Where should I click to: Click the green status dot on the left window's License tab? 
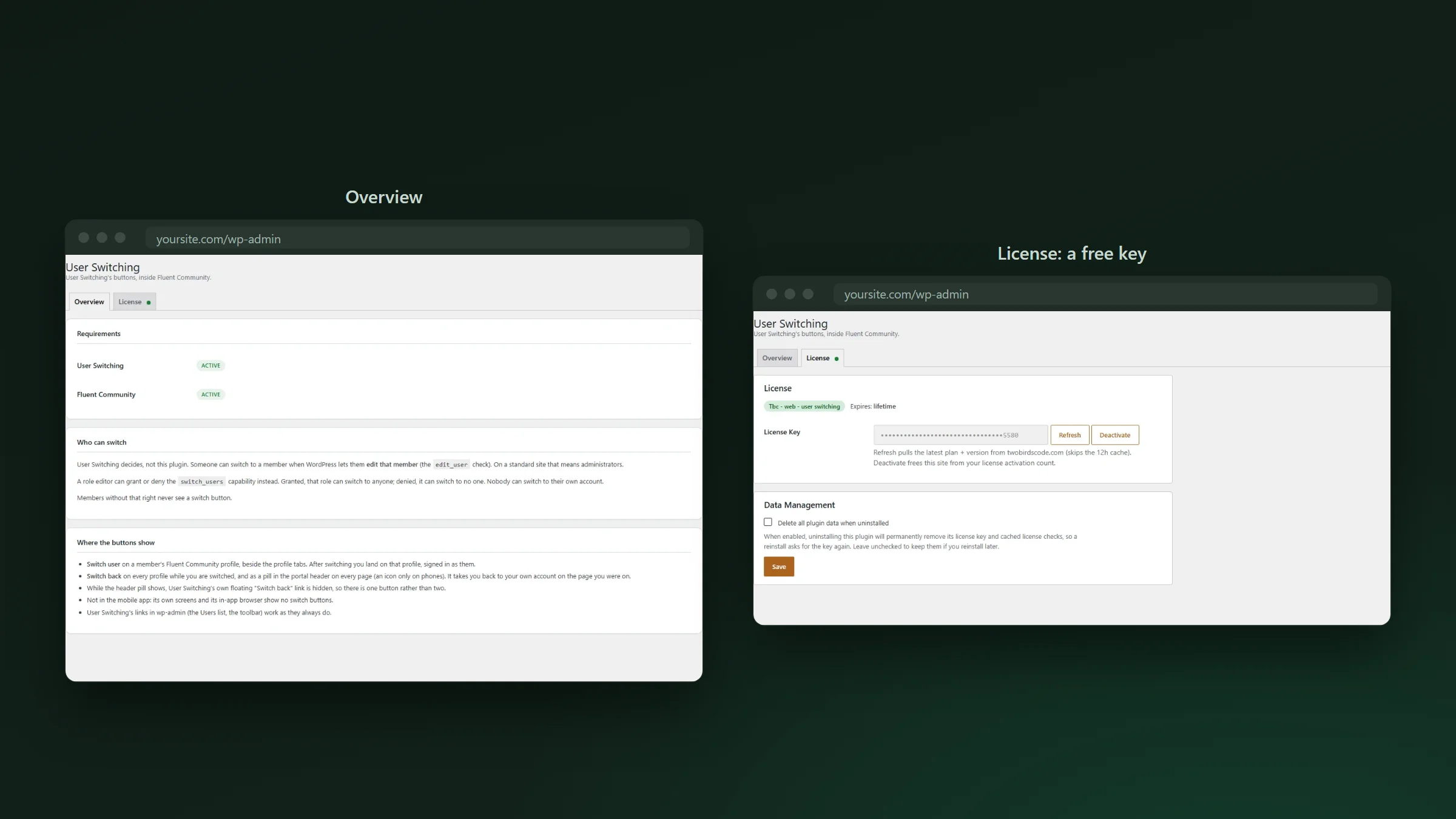point(149,302)
